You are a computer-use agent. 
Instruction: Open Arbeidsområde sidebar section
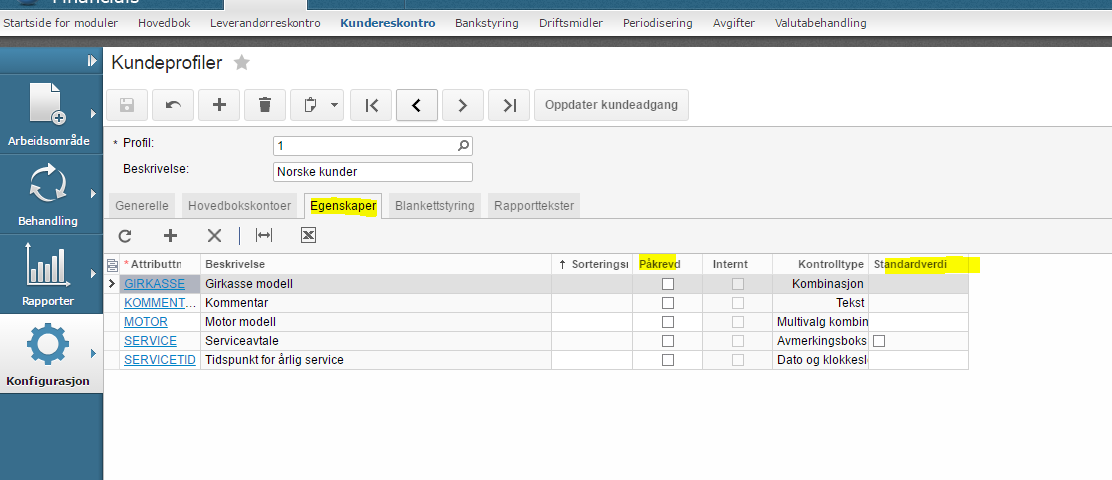tap(49, 113)
